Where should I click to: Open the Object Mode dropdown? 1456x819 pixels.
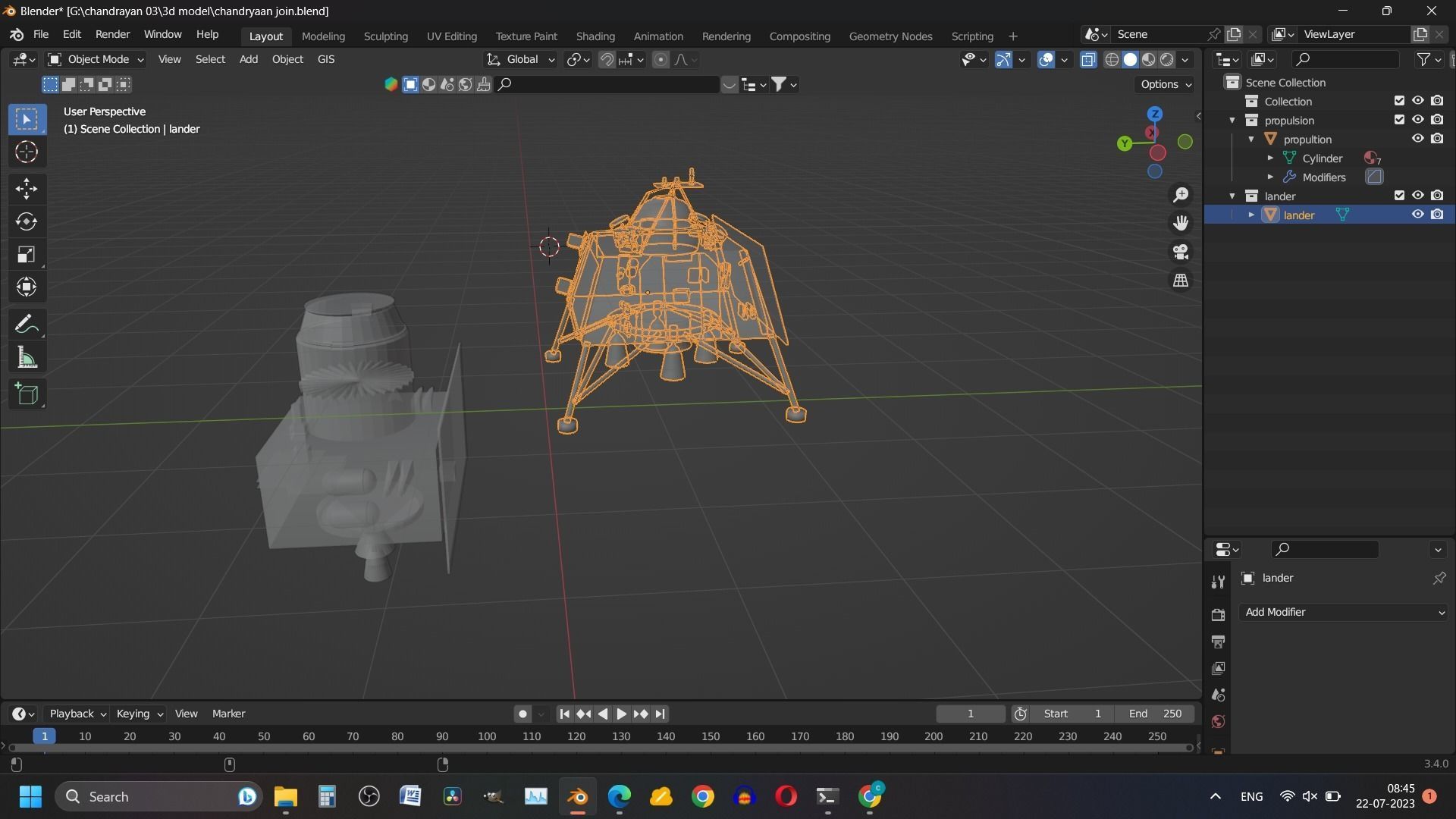click(96, 59)
